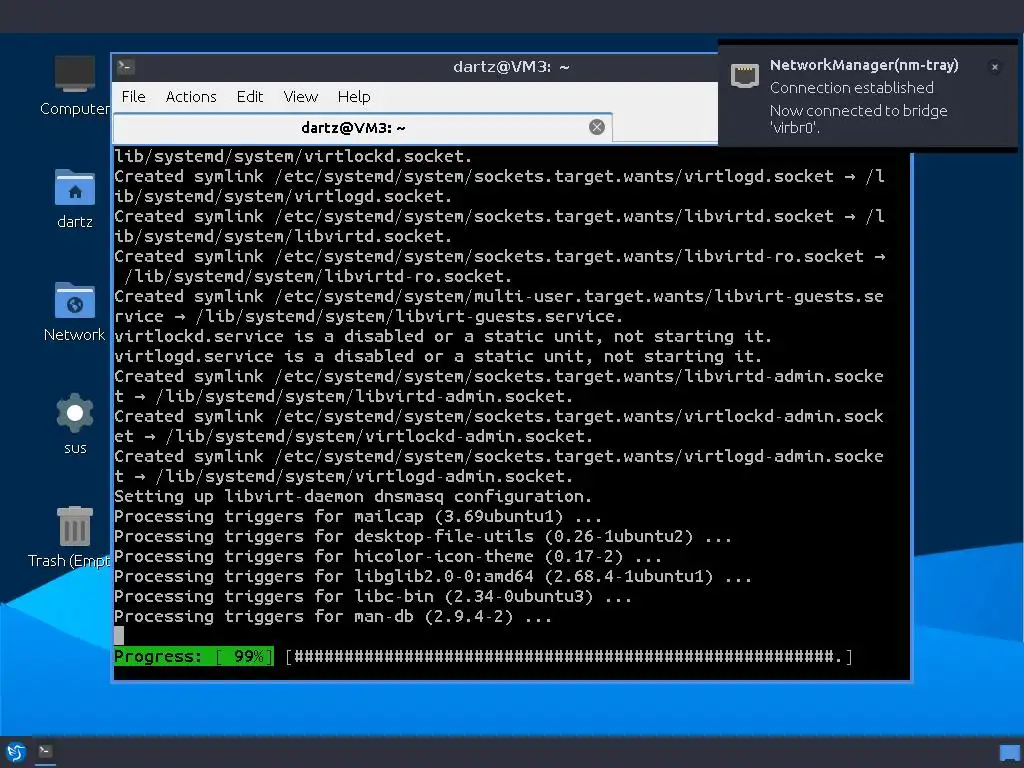Click the 'Connection established' notification text
This screenshot has width=1024, height=768.
852,88
